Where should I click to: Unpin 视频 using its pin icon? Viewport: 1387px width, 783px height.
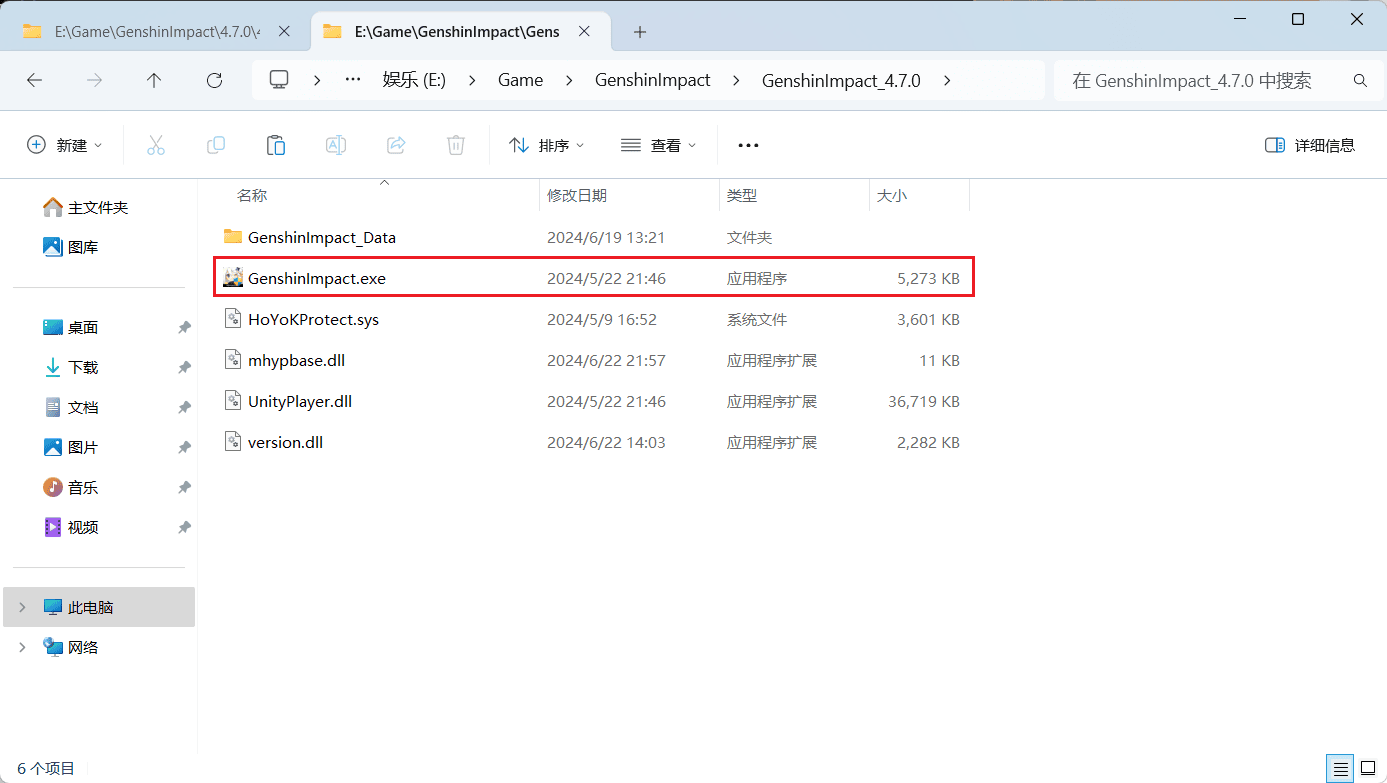(x=184, y=527)
